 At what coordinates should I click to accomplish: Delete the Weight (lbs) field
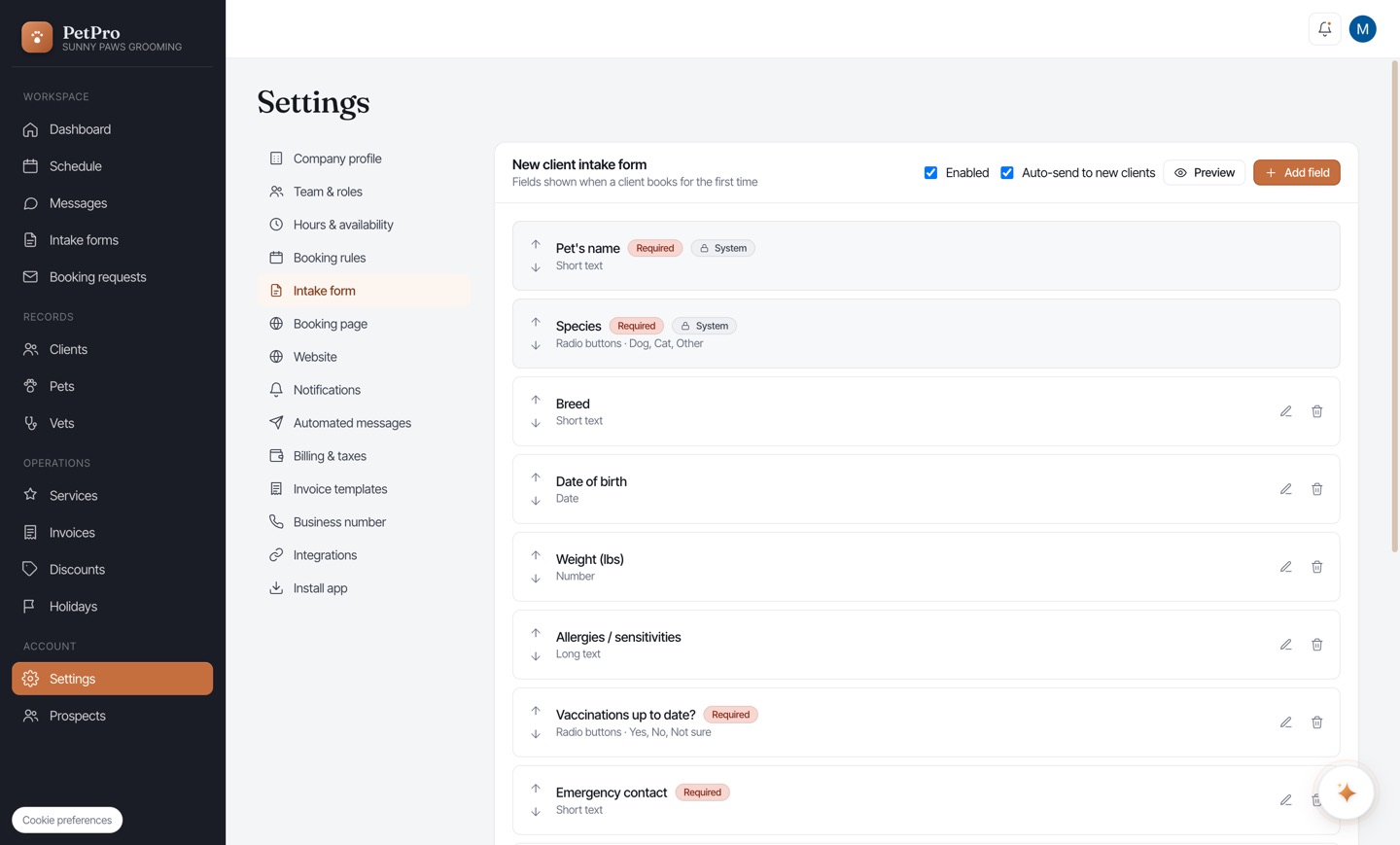point(1316,567)
